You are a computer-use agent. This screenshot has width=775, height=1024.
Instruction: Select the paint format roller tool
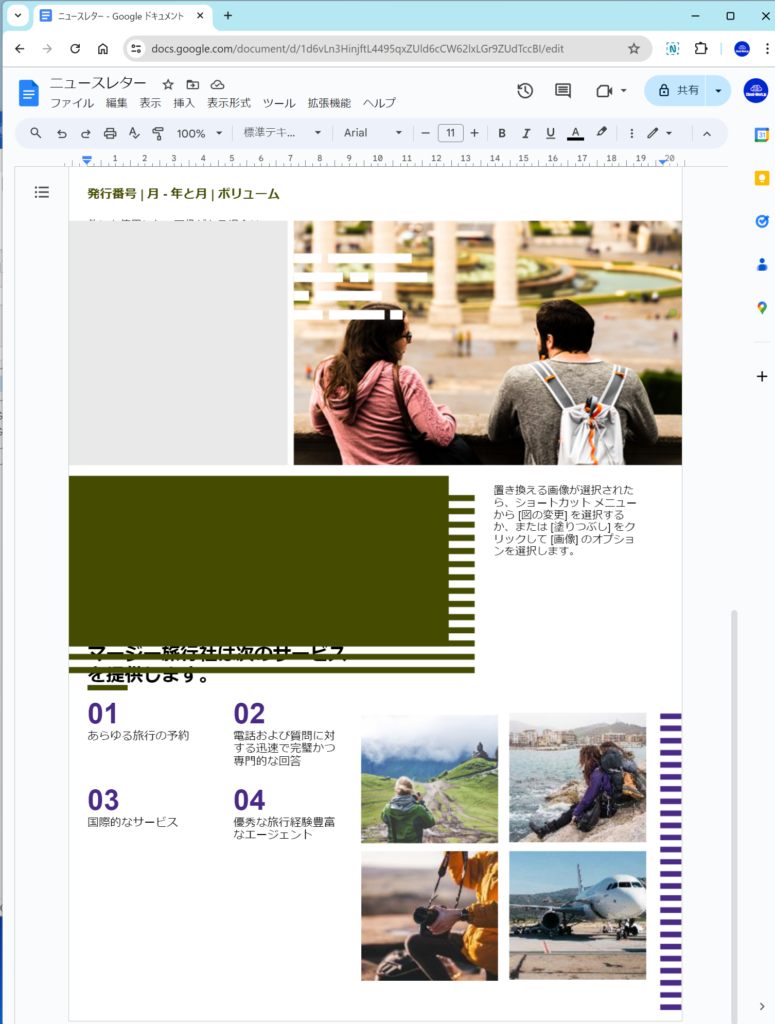(158, 133)
